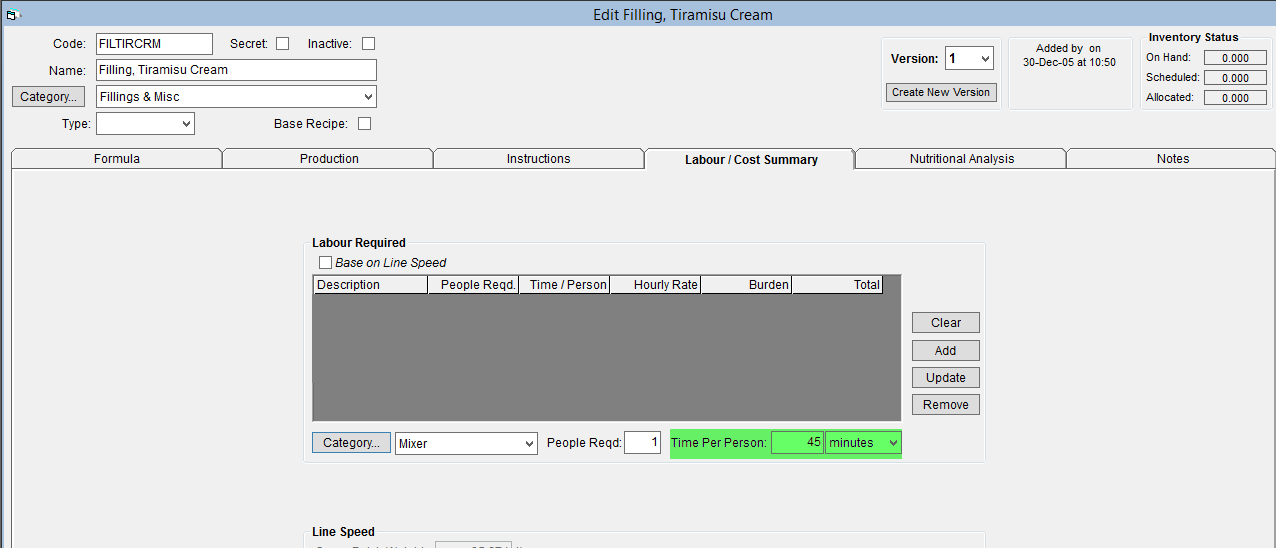Click the added date text 30-Dec-05 at 10:50
Viewport: 1276px width, 548px height.
coord(1069,62)
